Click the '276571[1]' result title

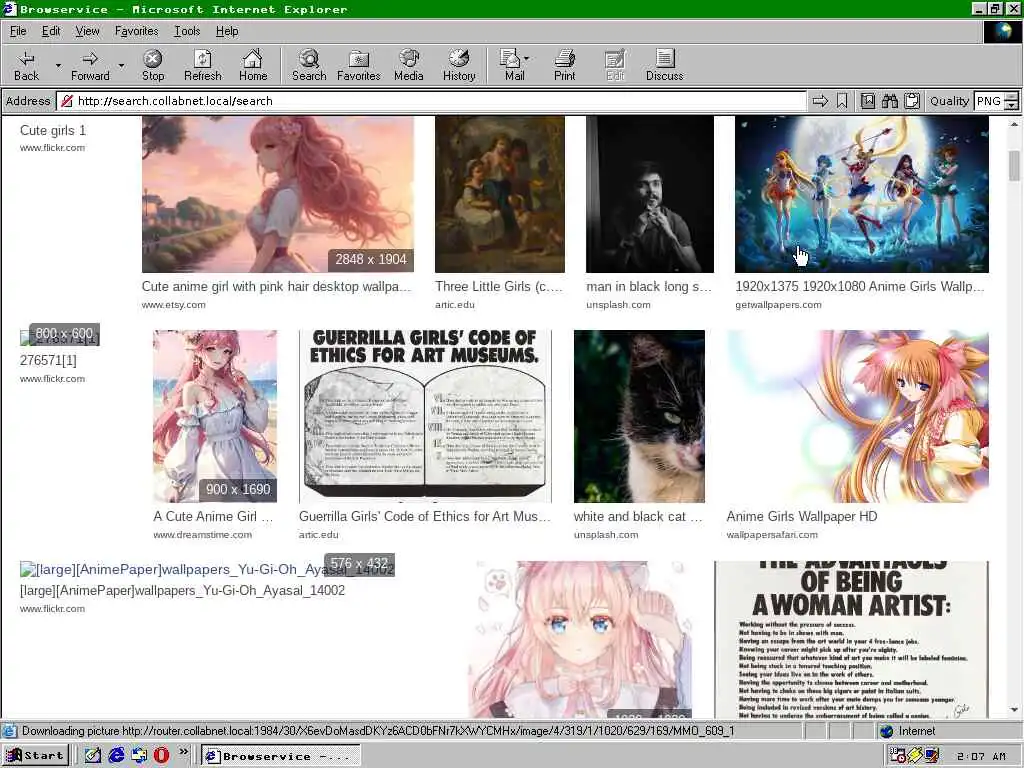click(48, 360)
